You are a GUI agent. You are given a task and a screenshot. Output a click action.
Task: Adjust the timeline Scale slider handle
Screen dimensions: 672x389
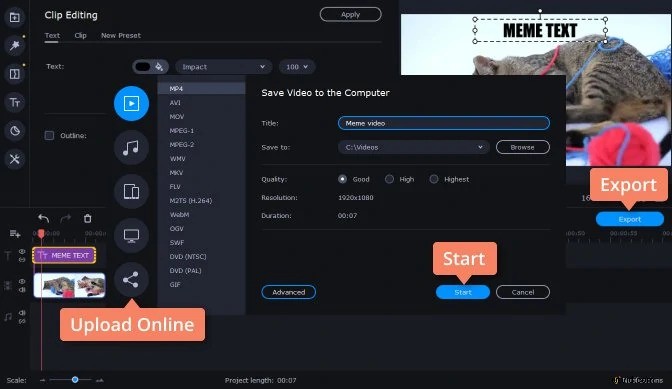coord(75,380)
